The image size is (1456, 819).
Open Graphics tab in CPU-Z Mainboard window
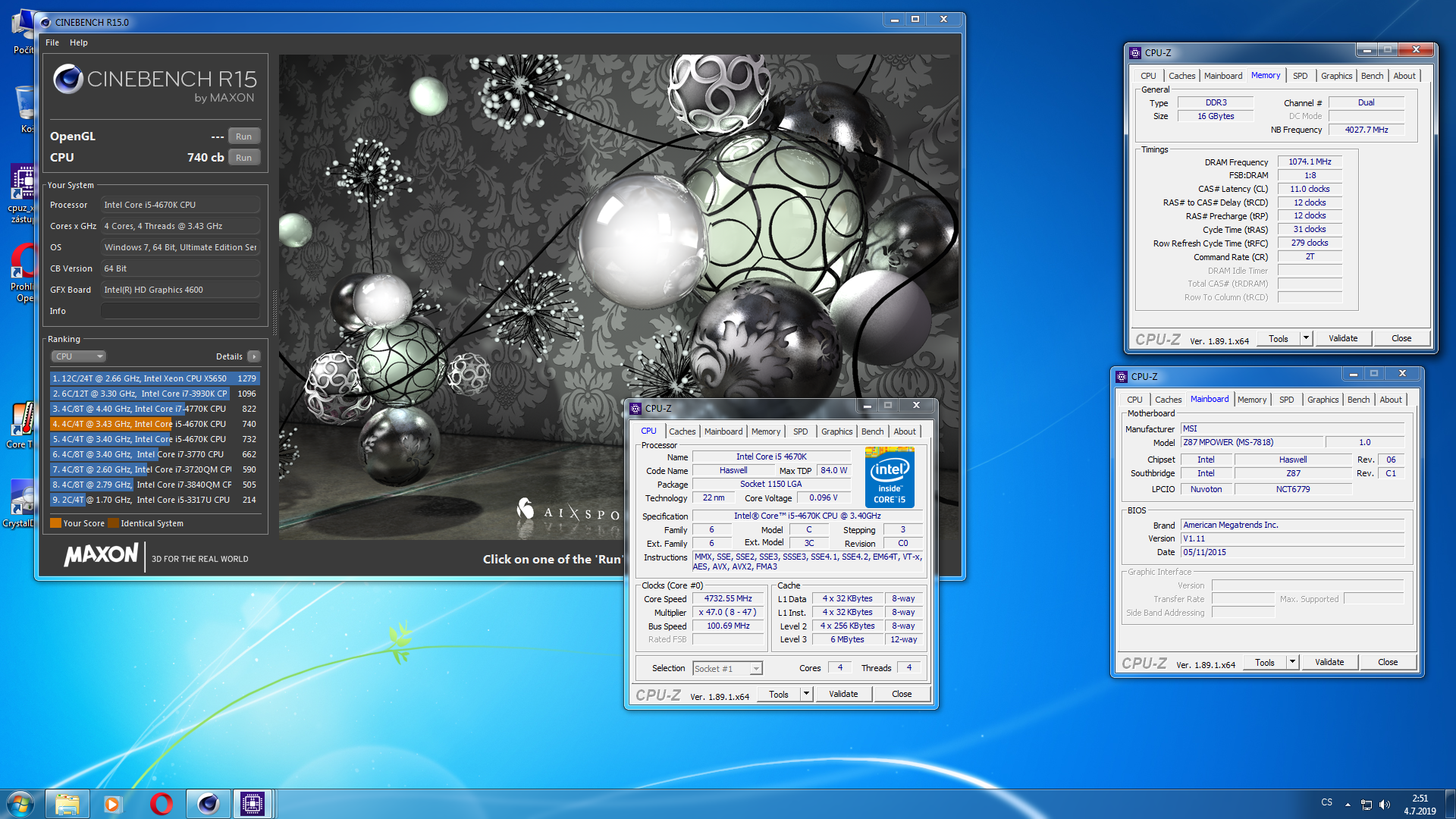tap(1323, 400)
